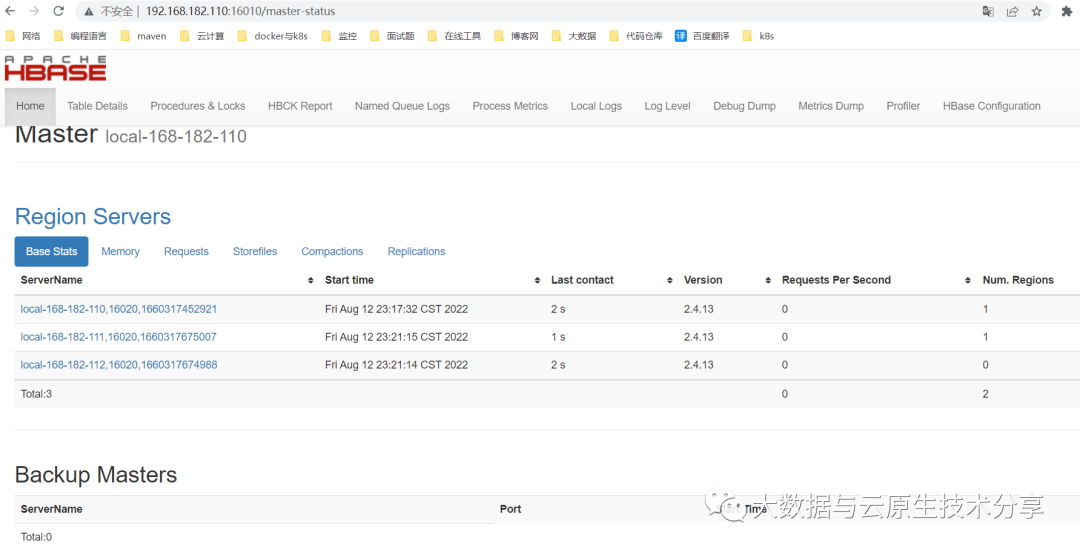Open the k8s bookmark folder

(758, 37)
